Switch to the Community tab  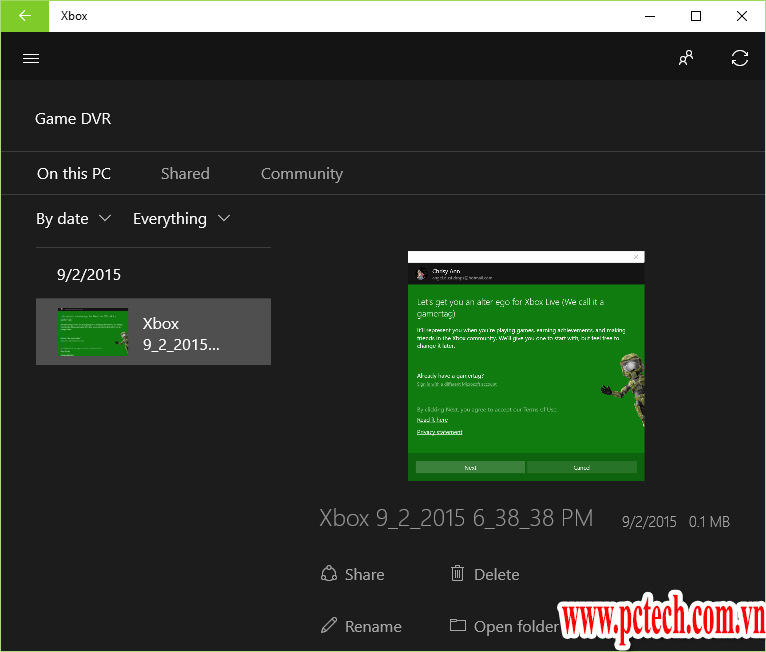tap(301, 174)
